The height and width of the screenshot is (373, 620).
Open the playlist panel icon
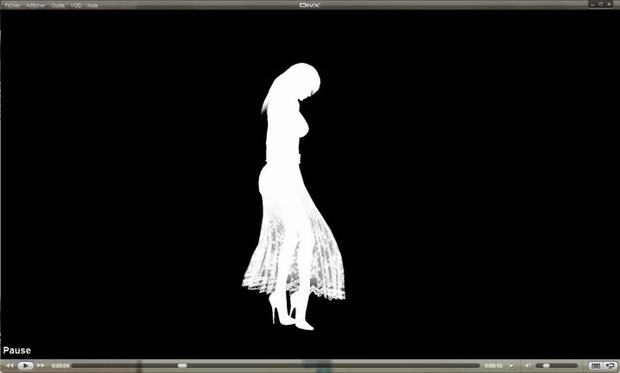(x=595, y=365)
